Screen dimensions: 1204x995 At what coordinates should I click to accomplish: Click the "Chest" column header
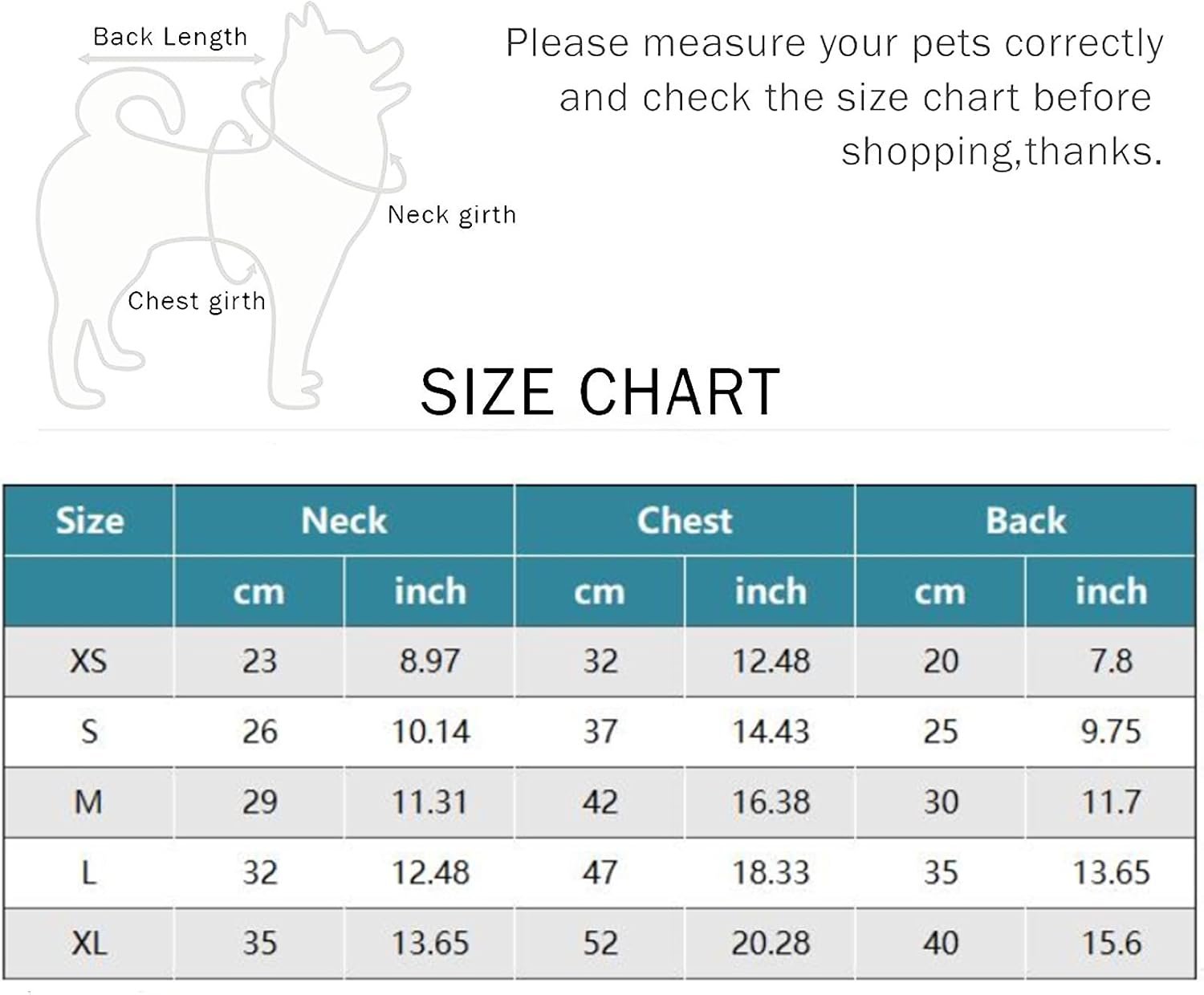[x=684, y=521]
